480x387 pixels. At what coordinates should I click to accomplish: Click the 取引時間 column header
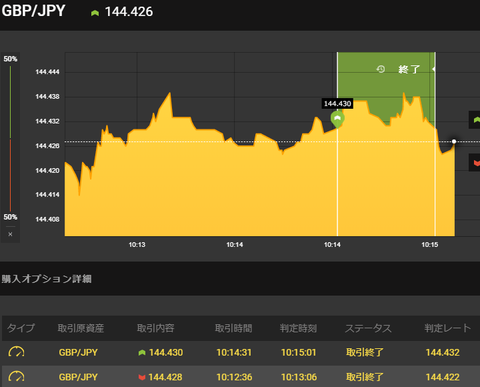point(234,328)
